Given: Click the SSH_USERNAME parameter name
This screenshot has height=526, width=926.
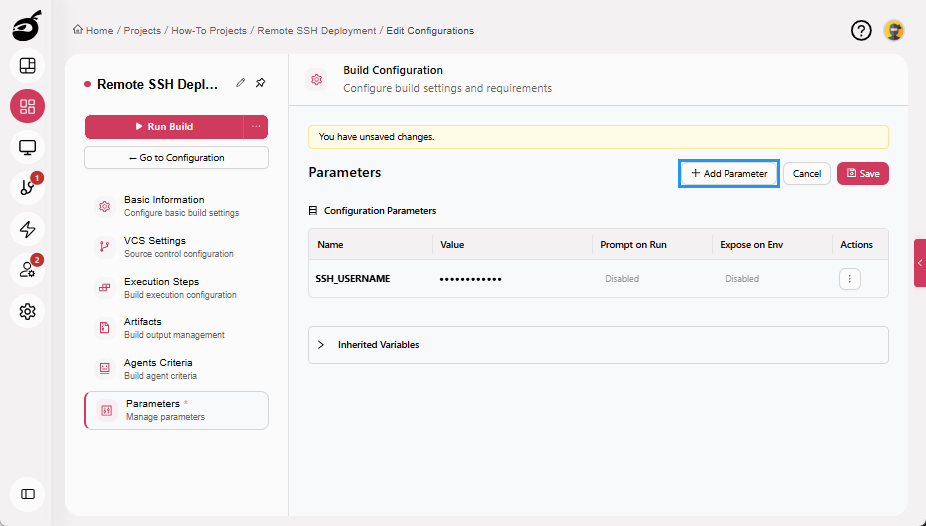Looking at the screenshot, I should [x=353, y=279].
